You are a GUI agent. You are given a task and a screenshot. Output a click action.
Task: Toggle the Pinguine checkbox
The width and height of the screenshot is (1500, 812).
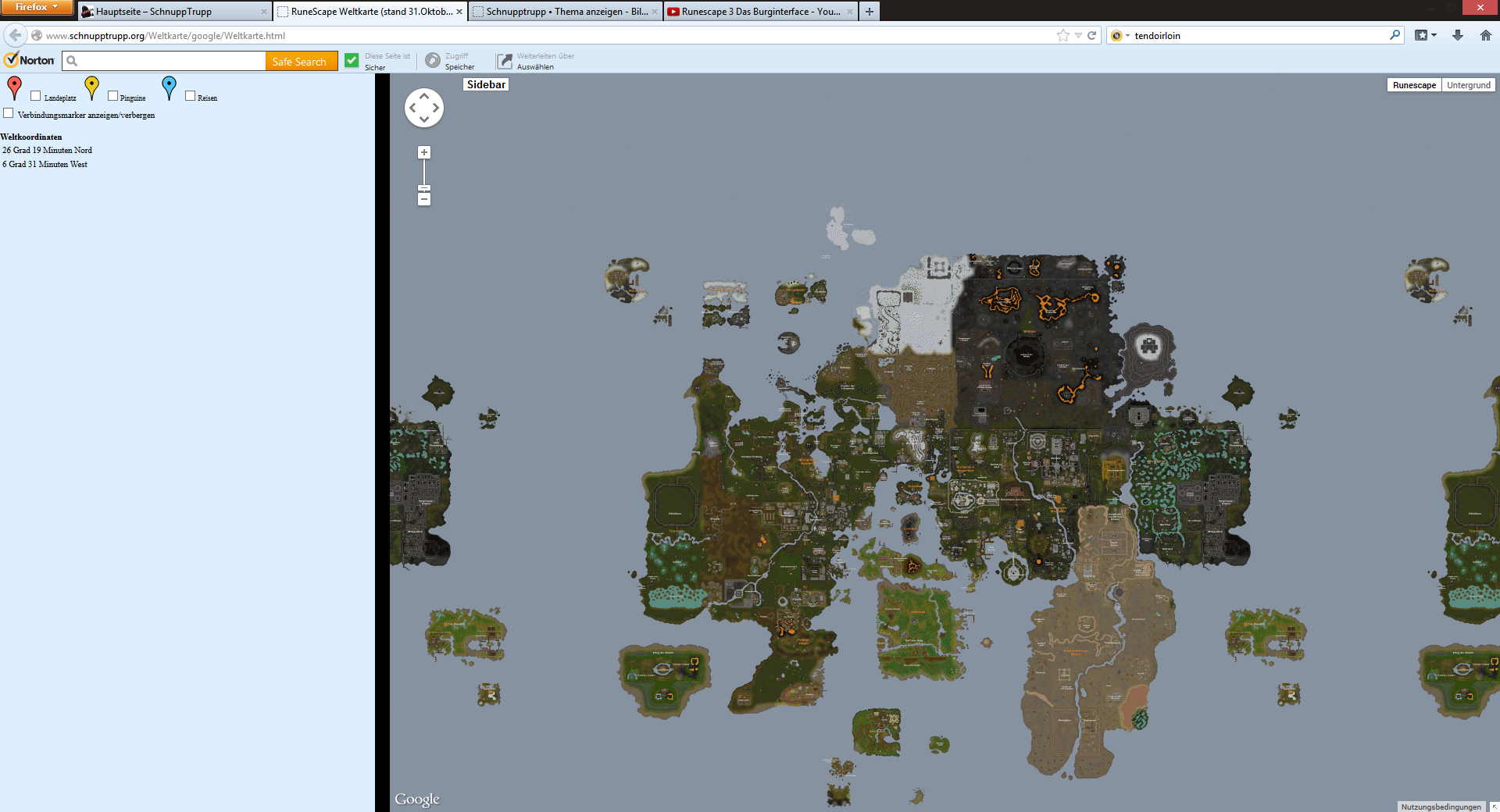point(113,96)
